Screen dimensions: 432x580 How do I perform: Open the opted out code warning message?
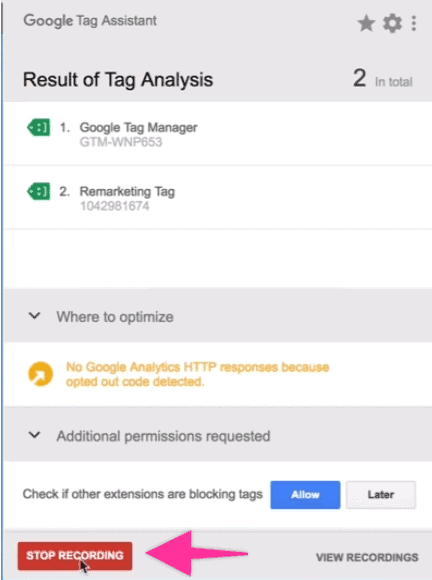[198, 374]
